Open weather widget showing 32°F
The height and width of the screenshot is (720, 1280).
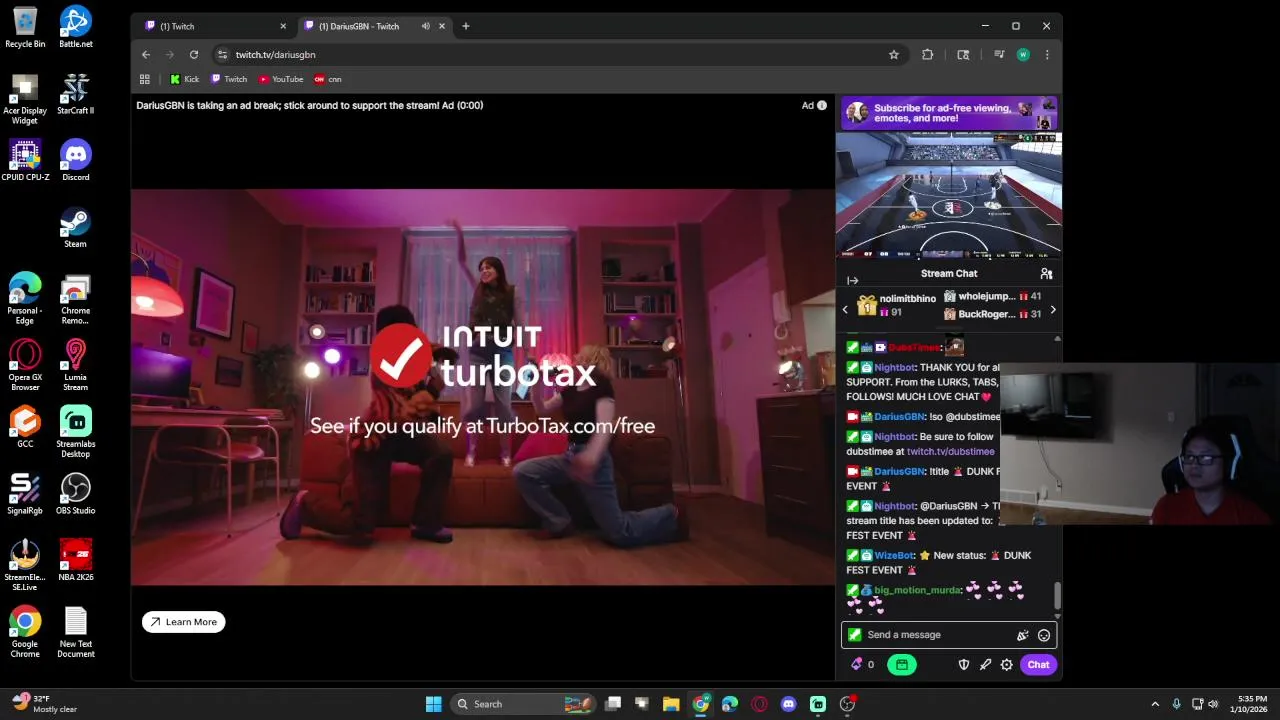44,704
